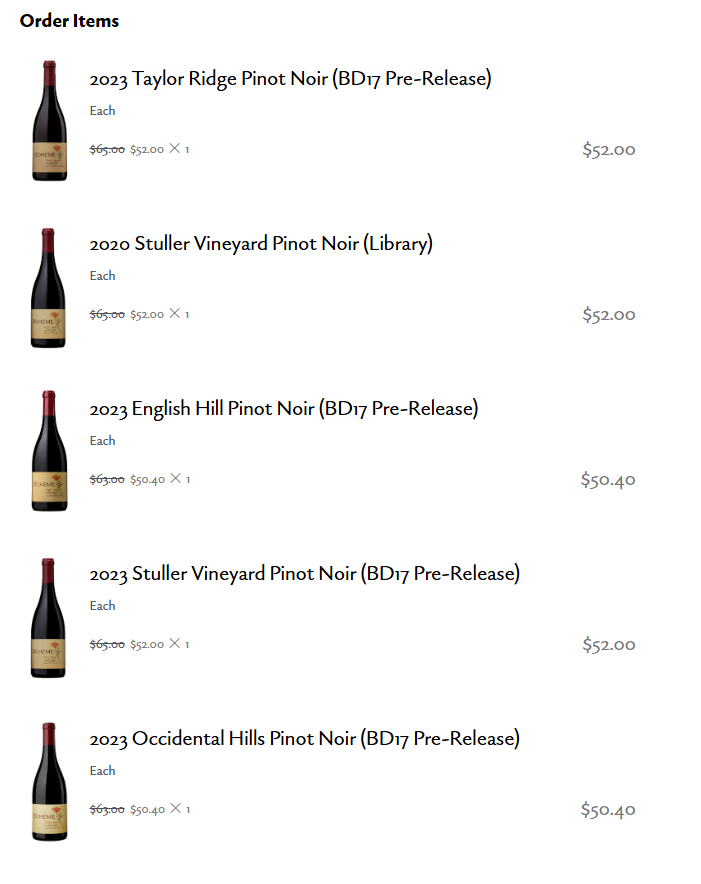Image resolution: width=701 pixels, height=884 pixels.
Task: Click the line total for 2023 Occidental Hills
Action: [608, 810]
